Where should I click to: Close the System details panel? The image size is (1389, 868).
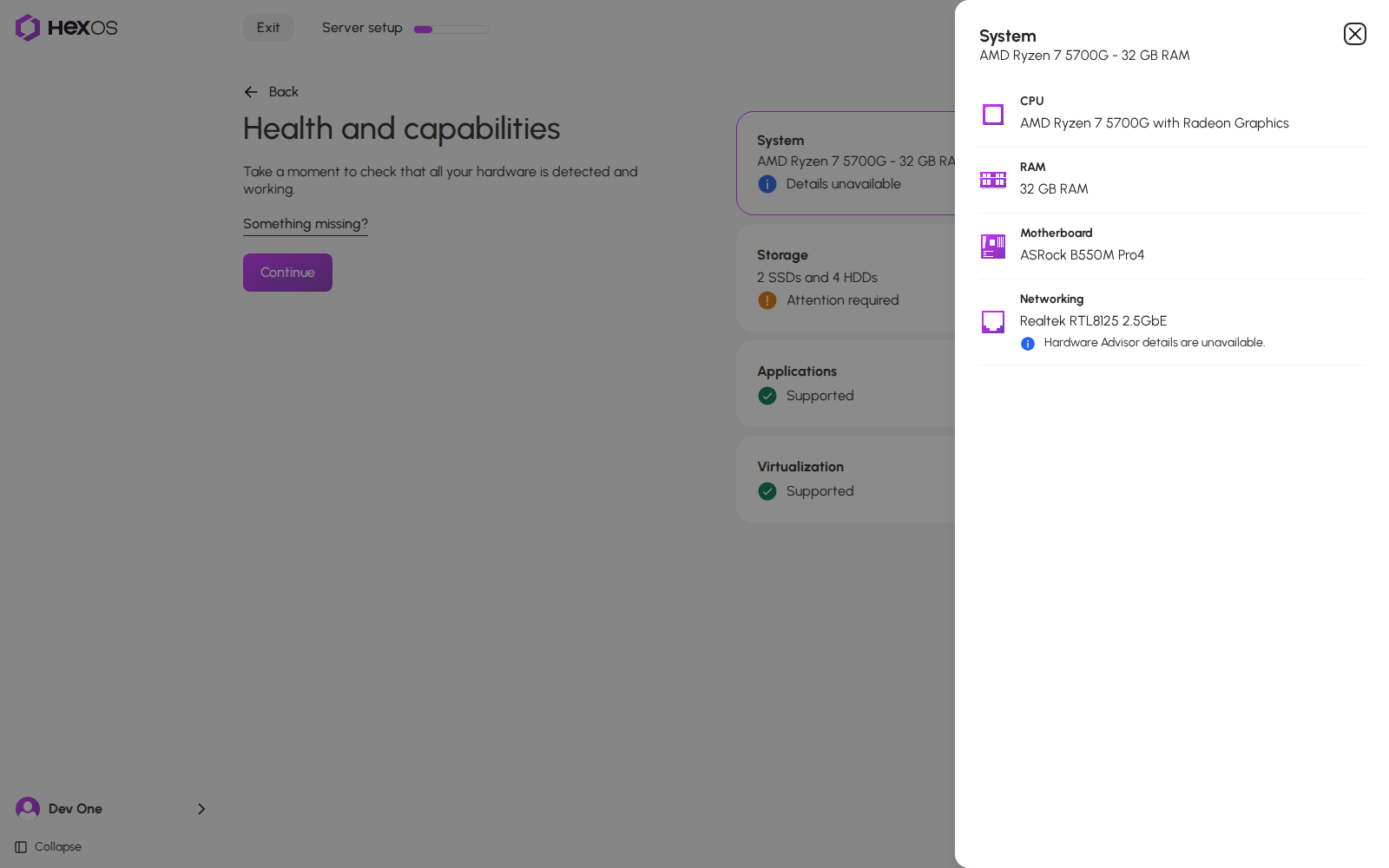pyautogui.click(x=1354, y=34)
